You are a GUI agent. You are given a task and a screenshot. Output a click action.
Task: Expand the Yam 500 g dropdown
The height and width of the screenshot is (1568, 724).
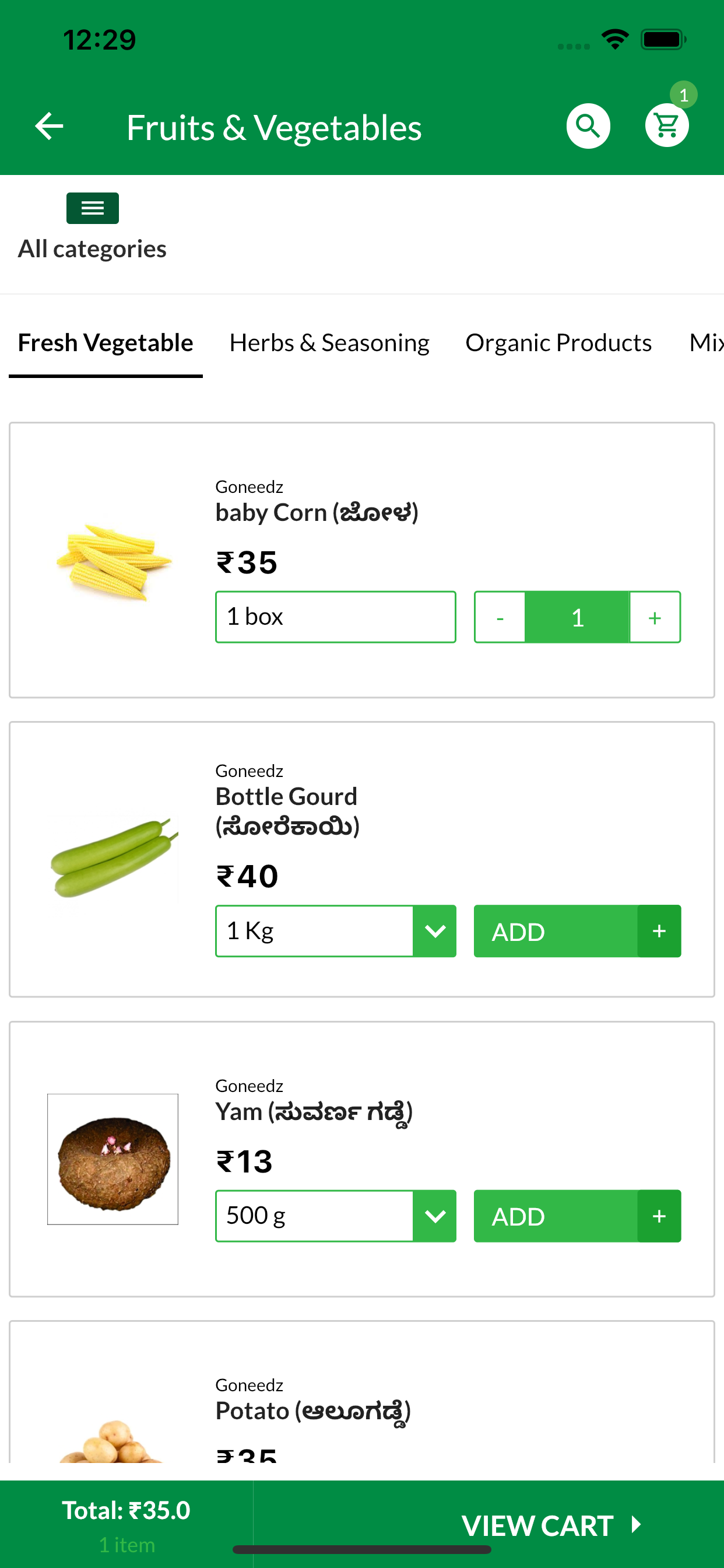point(435,1216)
